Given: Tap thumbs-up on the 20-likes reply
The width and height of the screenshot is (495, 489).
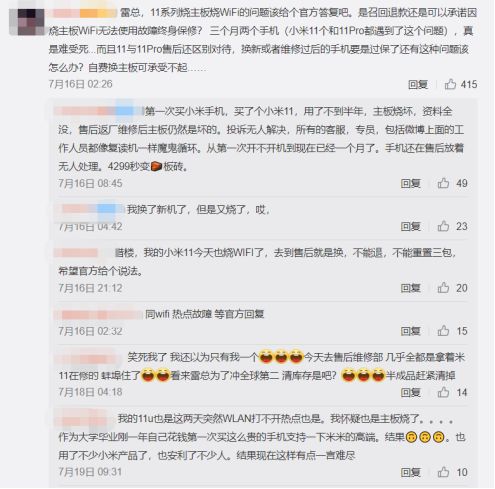Looking at the screenshot, I should tap(443, 287).
